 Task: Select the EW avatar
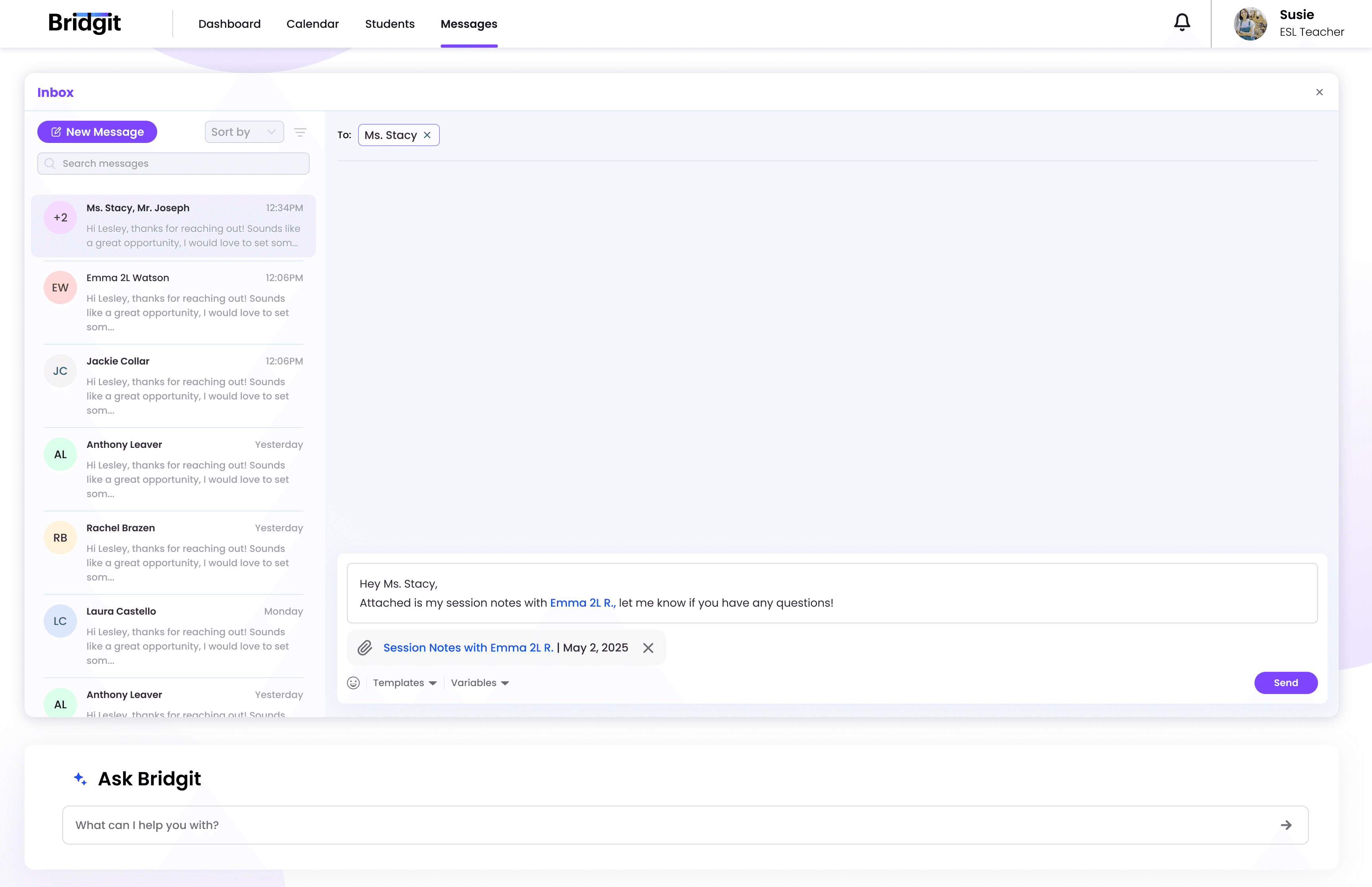coord(60,287)
